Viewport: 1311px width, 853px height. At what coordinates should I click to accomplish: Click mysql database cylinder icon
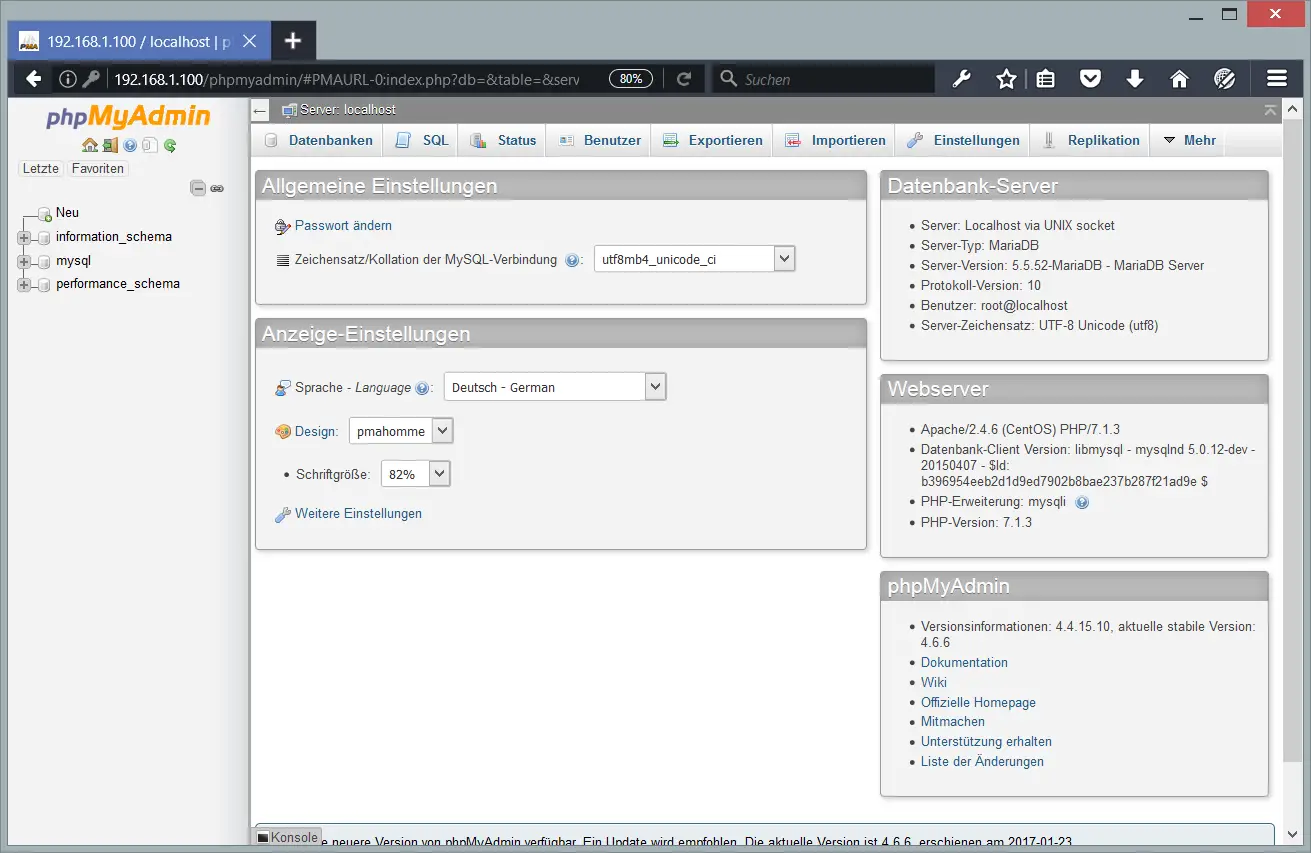(44, 261)
